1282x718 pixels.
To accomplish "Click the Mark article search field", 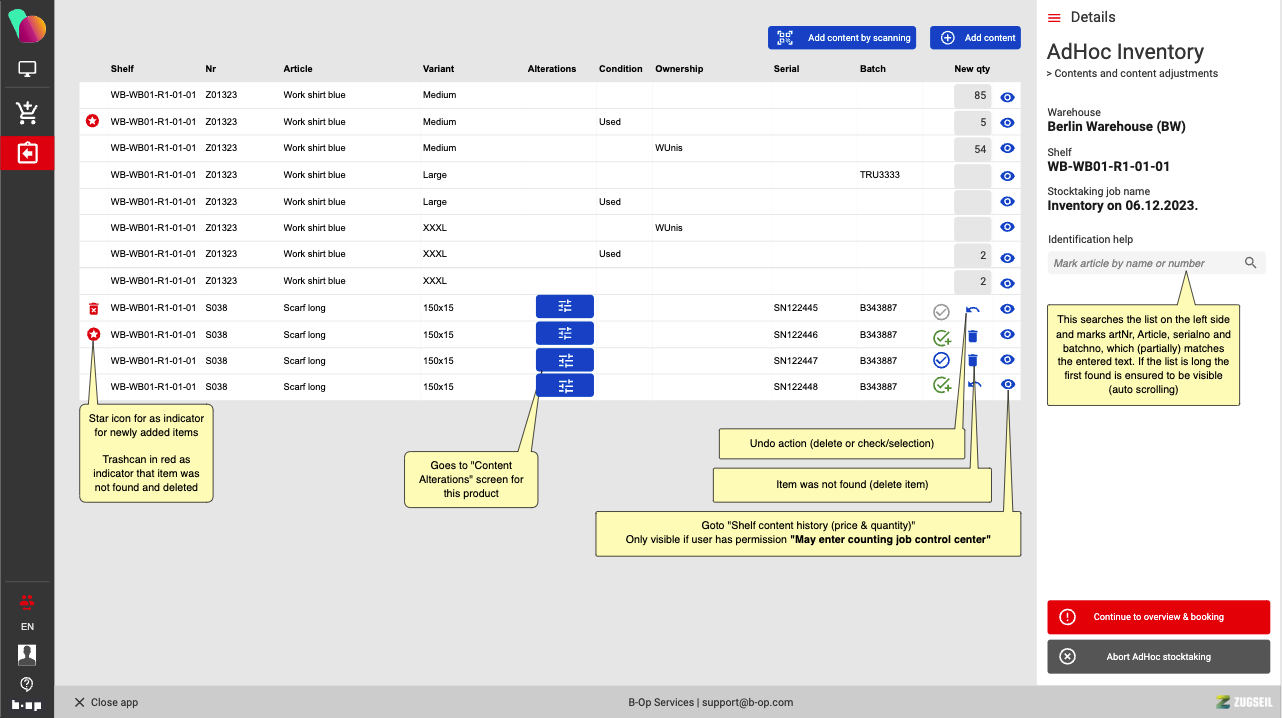I will click(x=1144, y=264).
